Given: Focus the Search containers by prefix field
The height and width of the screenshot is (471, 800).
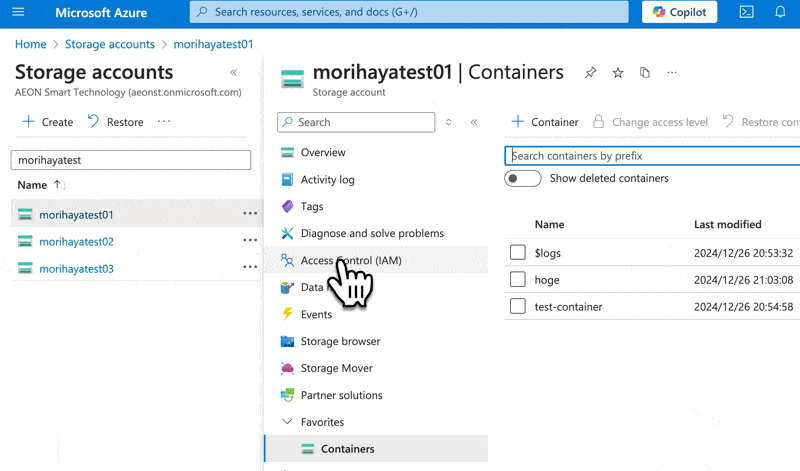Looking at the screenshot, I should (652, 156).
